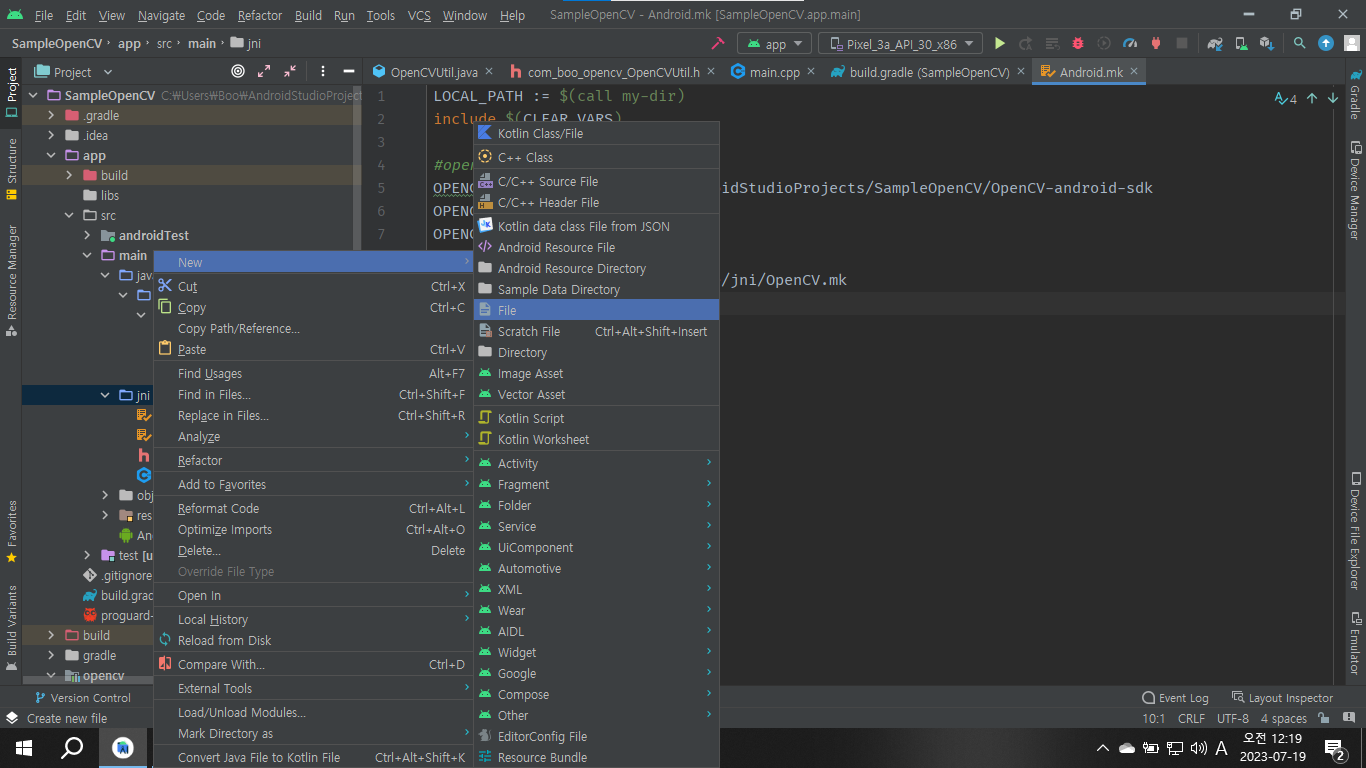Open the app run configuration dropdown
The height and width of the screenshot is (768, 1366).
(x=774, y=44)
